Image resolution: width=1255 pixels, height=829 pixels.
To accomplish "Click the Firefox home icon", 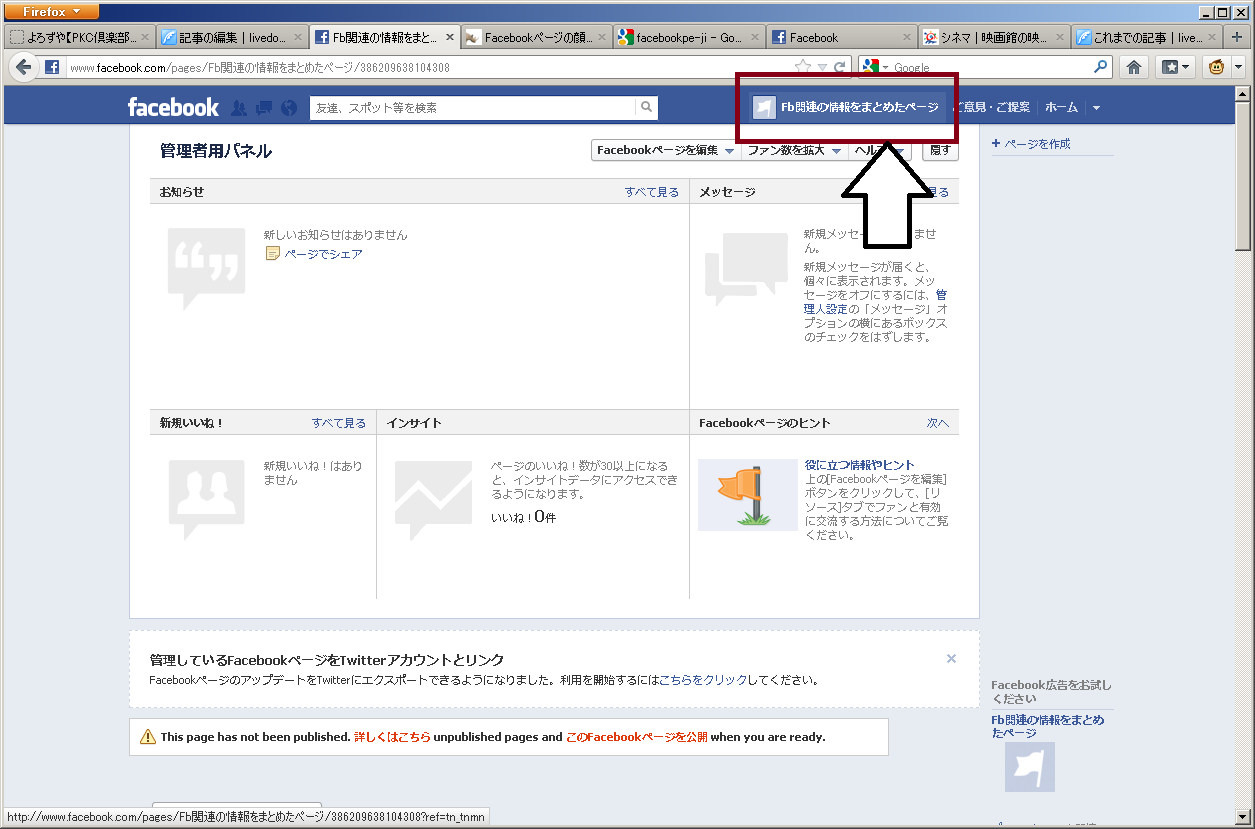I will click(x=1134, y=67).
